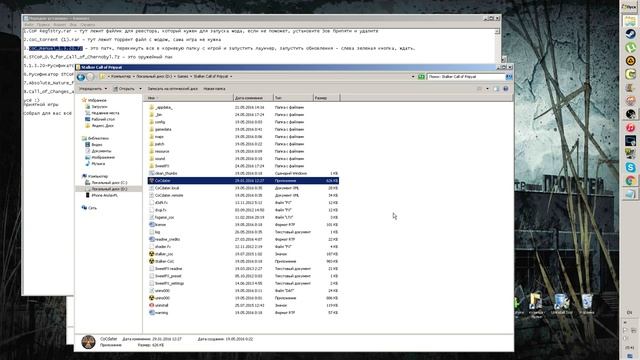Click Explorer's Forward arrow button

pos(91,77)
